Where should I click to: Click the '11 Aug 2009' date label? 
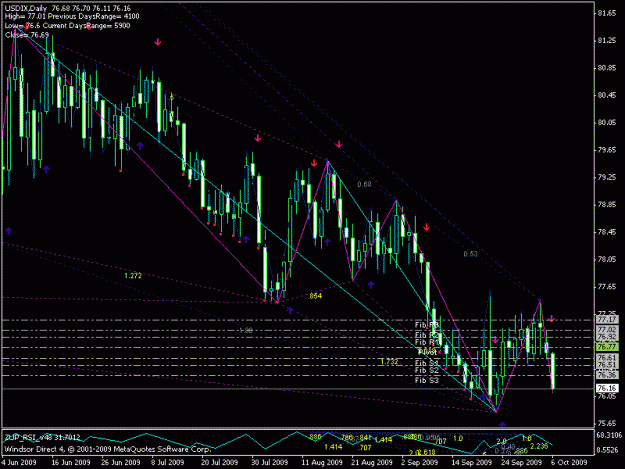pyautogui.click(x=322, y=462)
